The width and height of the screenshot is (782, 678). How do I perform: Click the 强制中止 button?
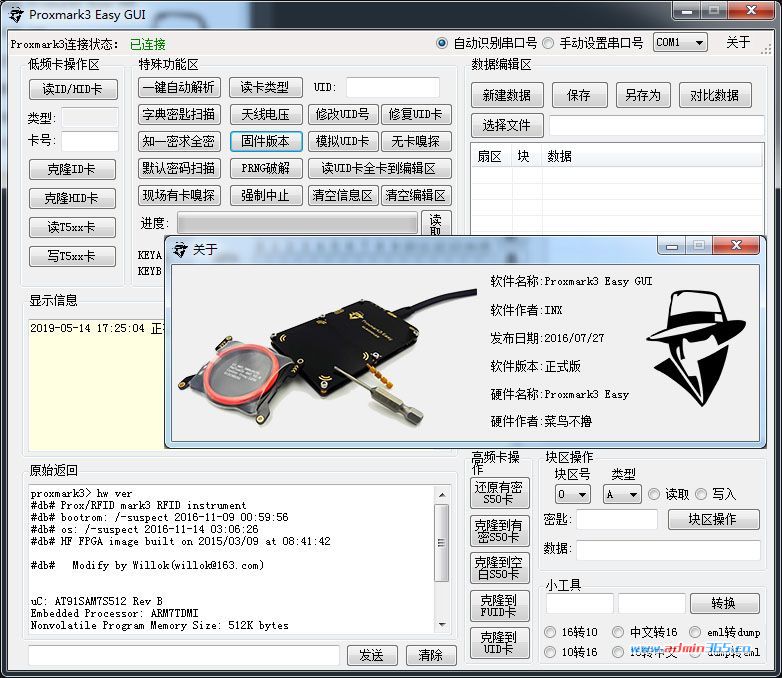tap(265, 195)
